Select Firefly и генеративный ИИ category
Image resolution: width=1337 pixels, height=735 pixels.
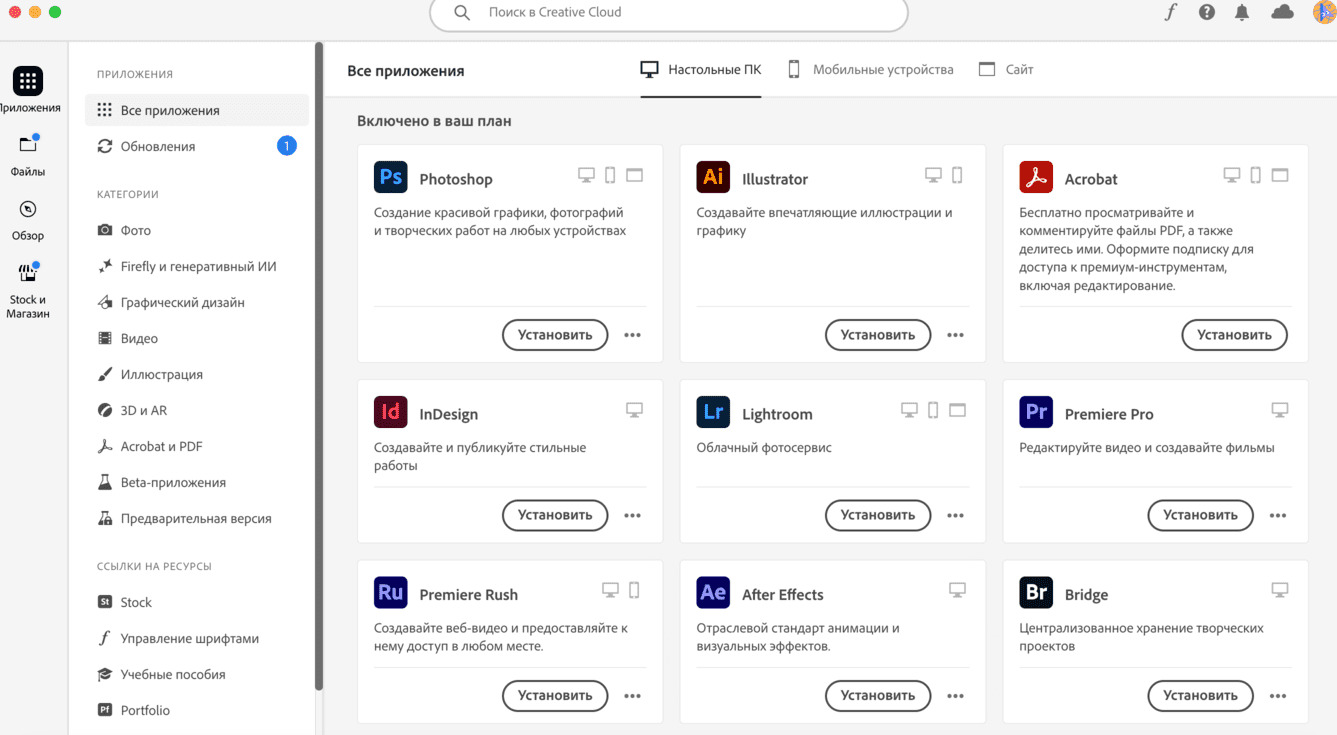(x=198, y=266)
